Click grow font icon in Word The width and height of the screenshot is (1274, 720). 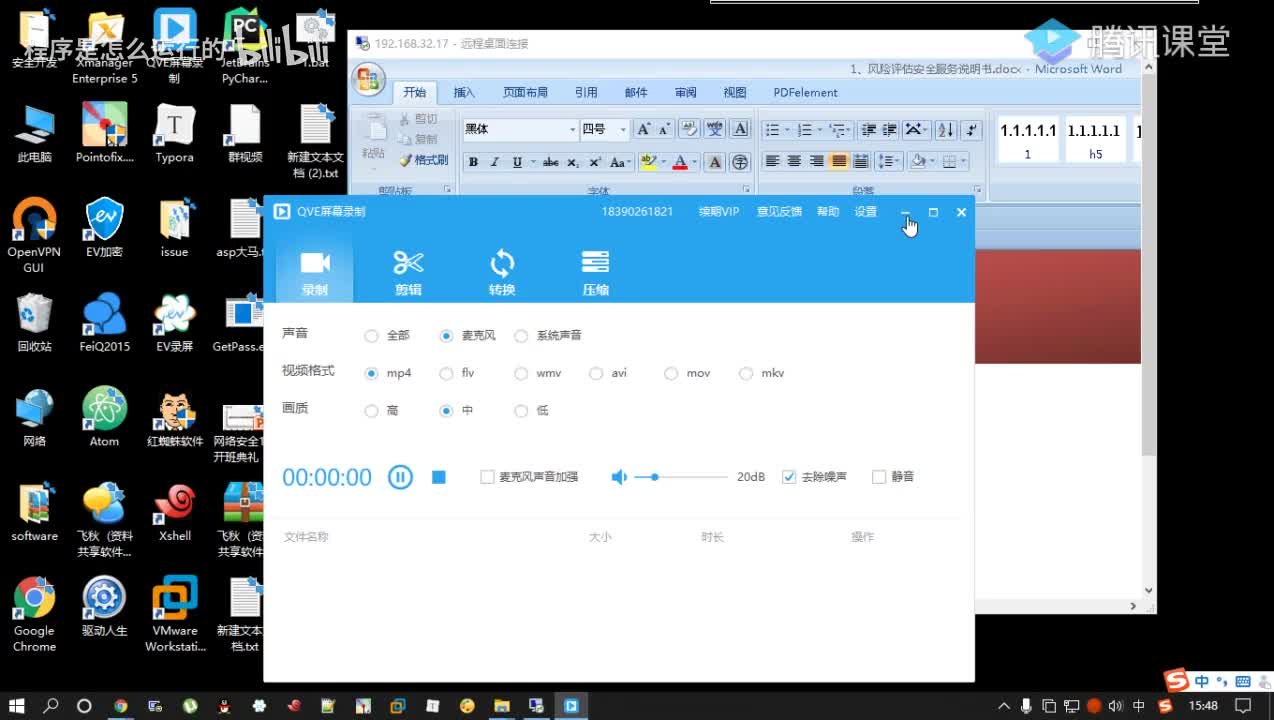(643, 129)
